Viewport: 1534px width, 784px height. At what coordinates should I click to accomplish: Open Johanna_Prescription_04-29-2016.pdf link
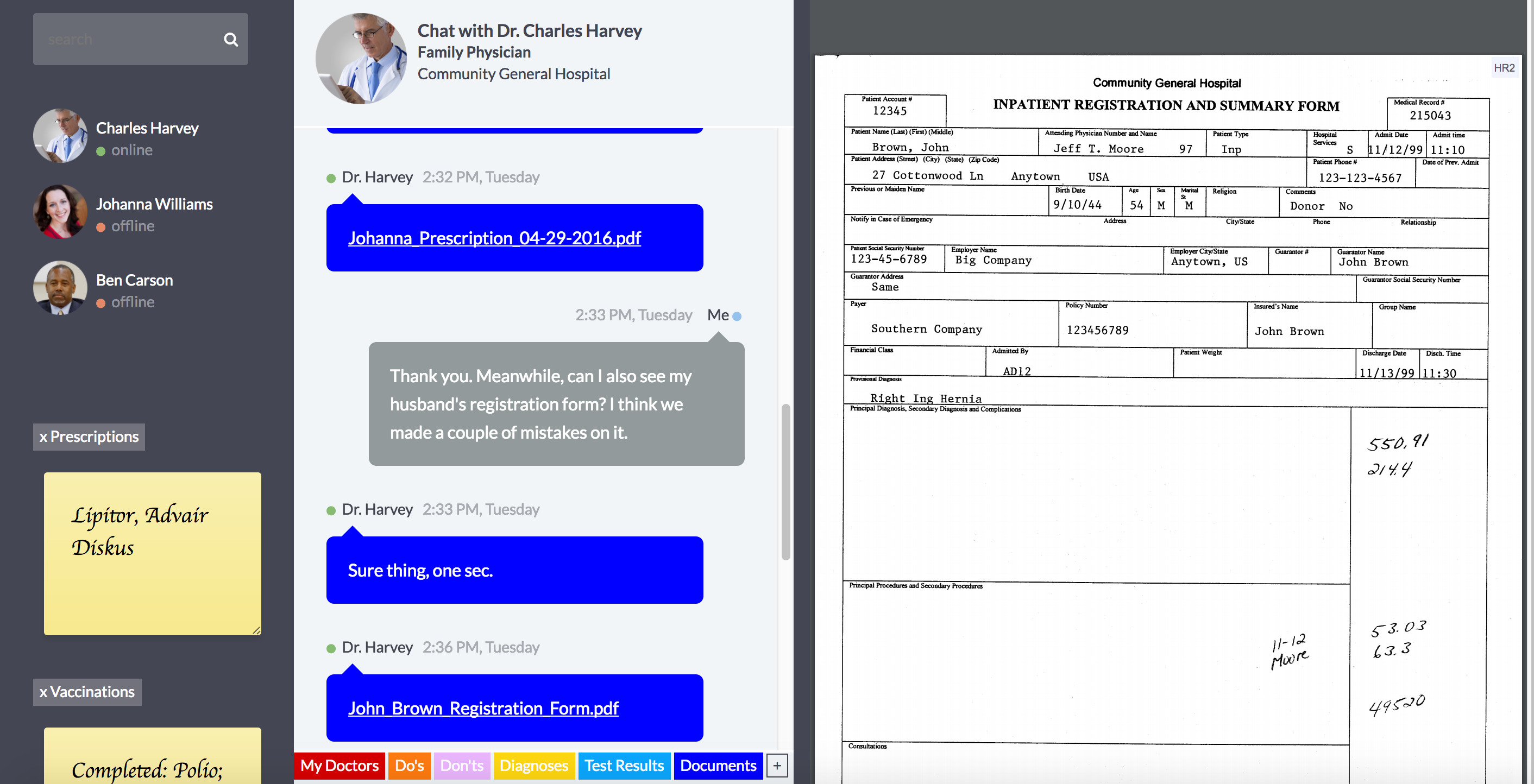pos(494,238)
